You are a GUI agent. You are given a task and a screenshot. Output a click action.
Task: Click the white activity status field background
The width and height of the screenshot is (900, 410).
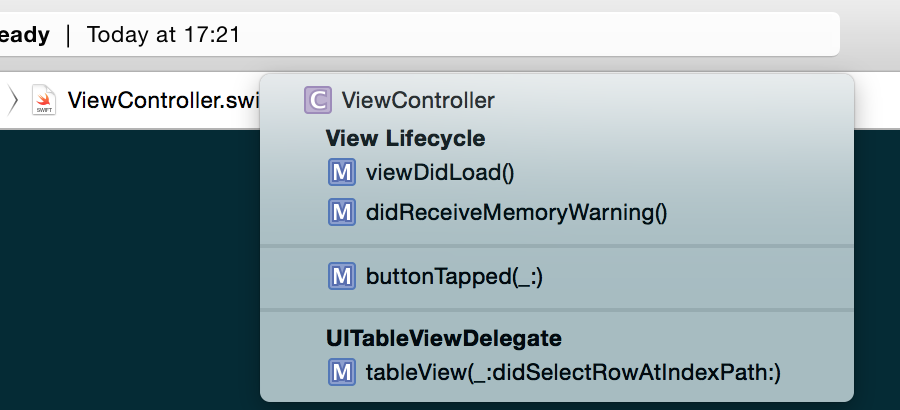click(540, 34)
